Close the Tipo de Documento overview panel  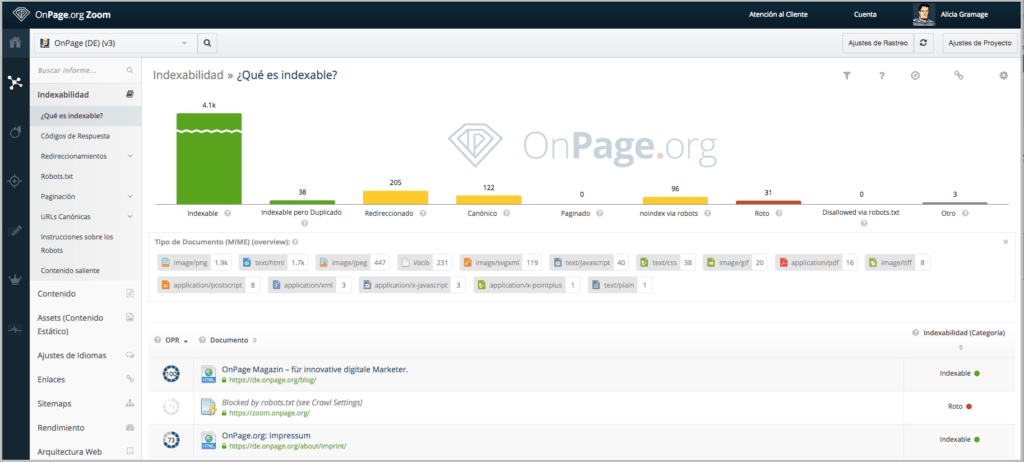point(1005,242)
